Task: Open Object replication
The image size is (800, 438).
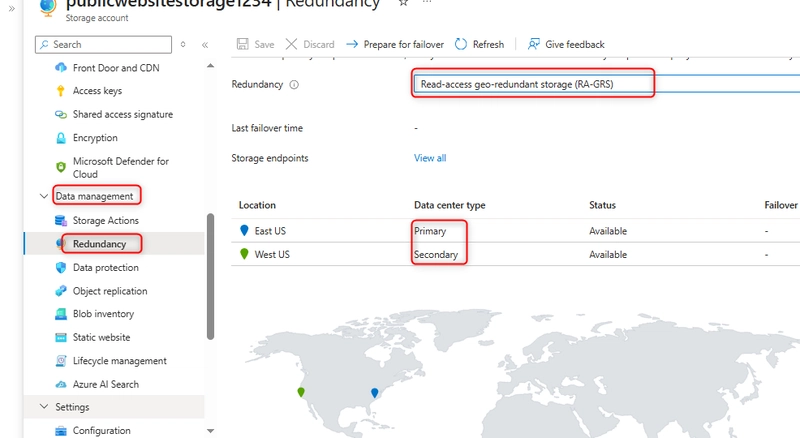Action: coord(110,291)
